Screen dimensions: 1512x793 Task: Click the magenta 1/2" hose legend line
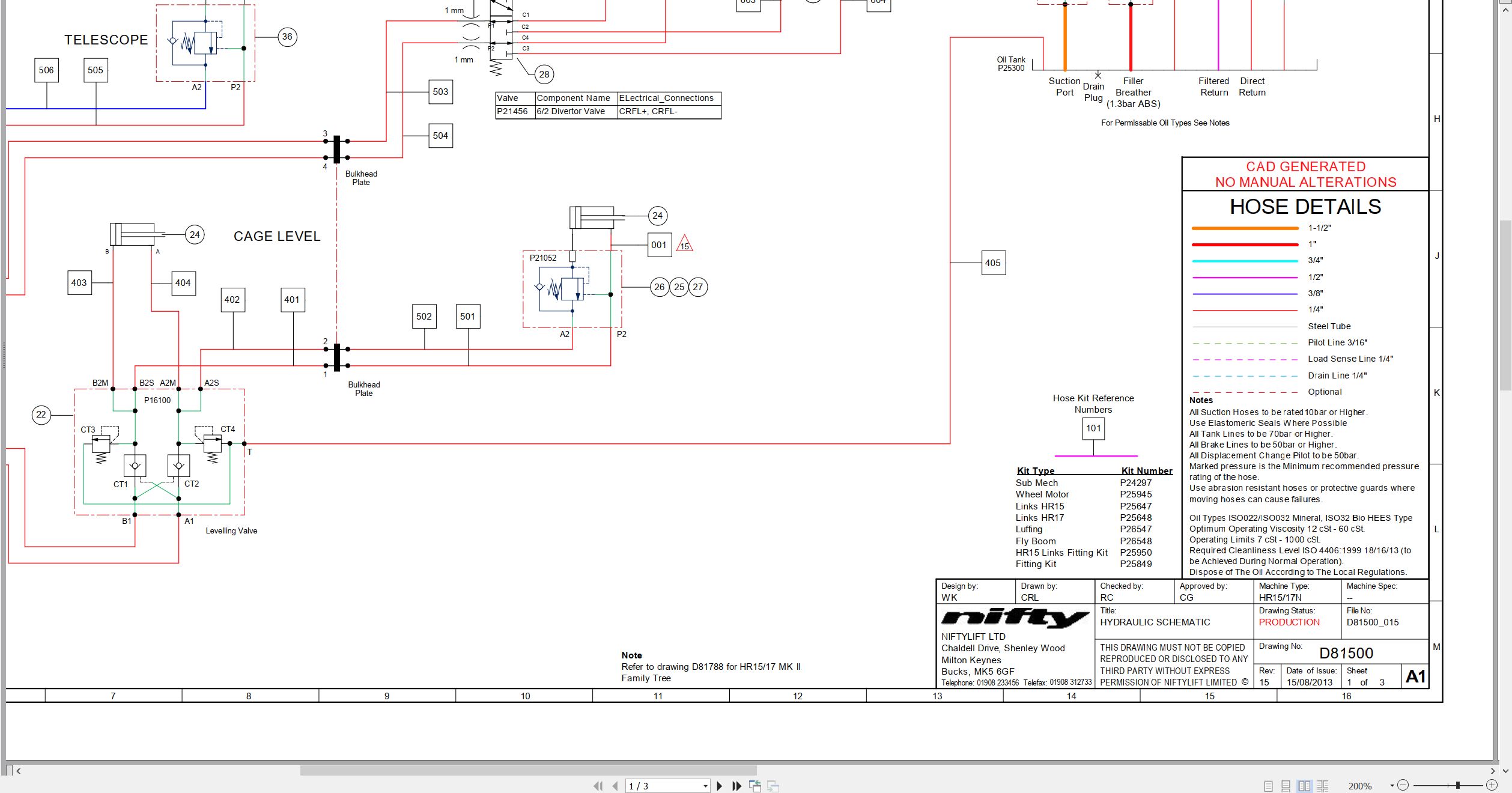(1245, 278)
